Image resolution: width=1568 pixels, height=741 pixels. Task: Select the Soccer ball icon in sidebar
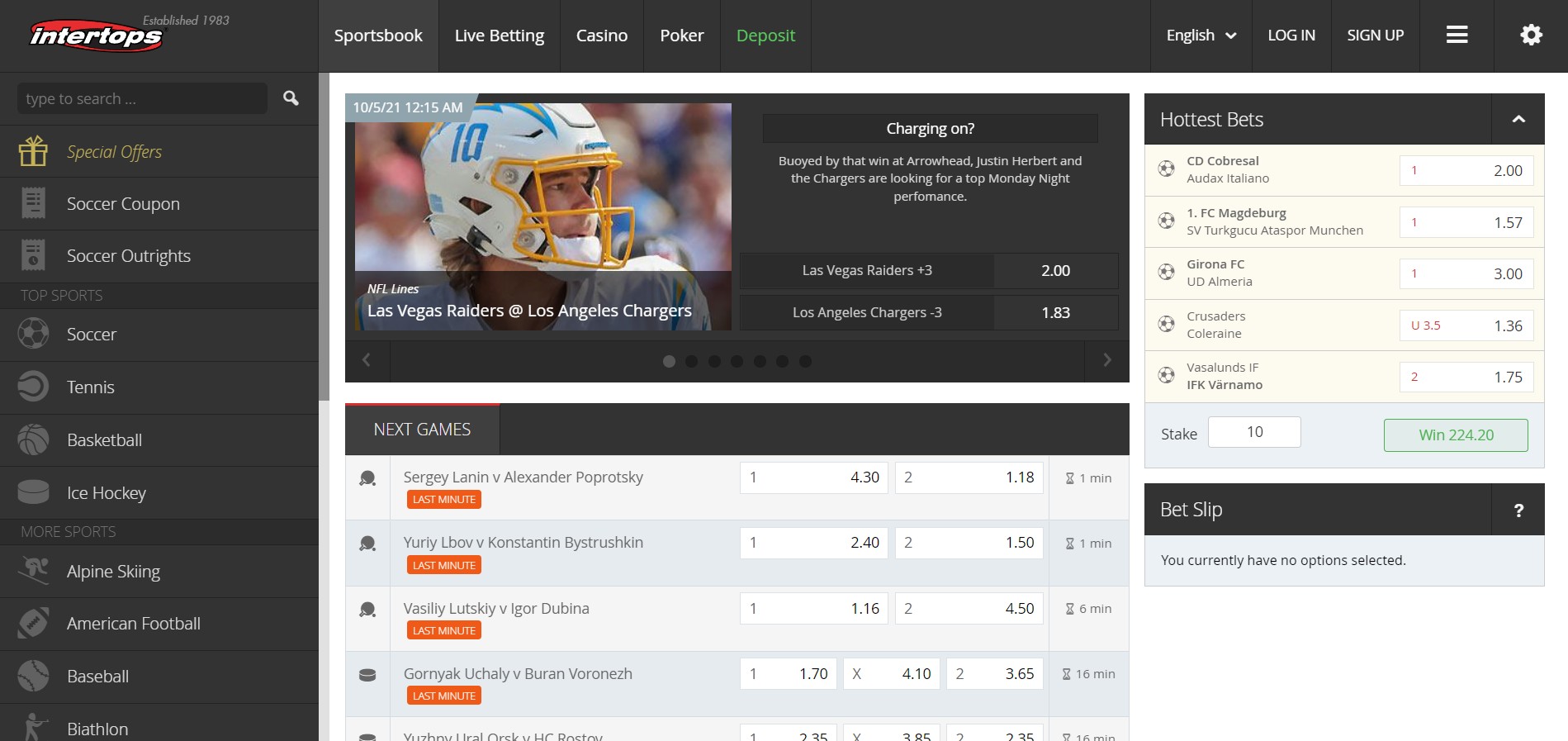point(33,334)
